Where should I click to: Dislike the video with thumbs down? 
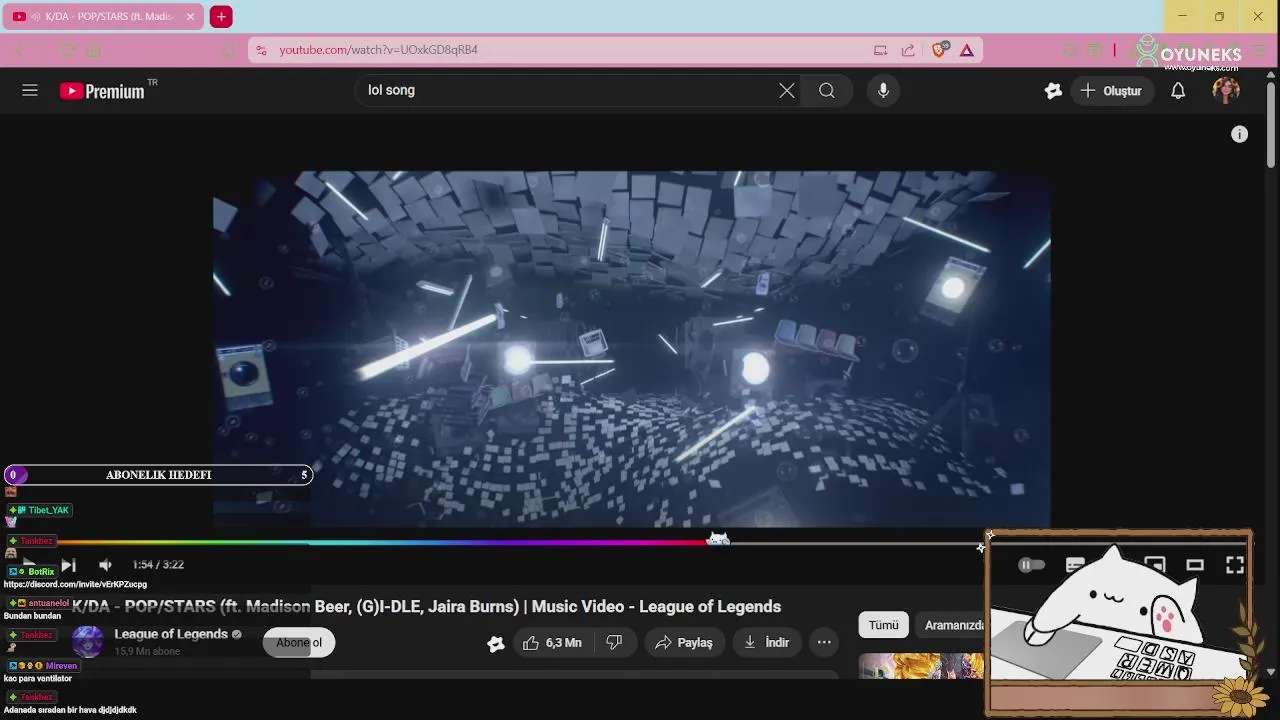coord(614,643)
